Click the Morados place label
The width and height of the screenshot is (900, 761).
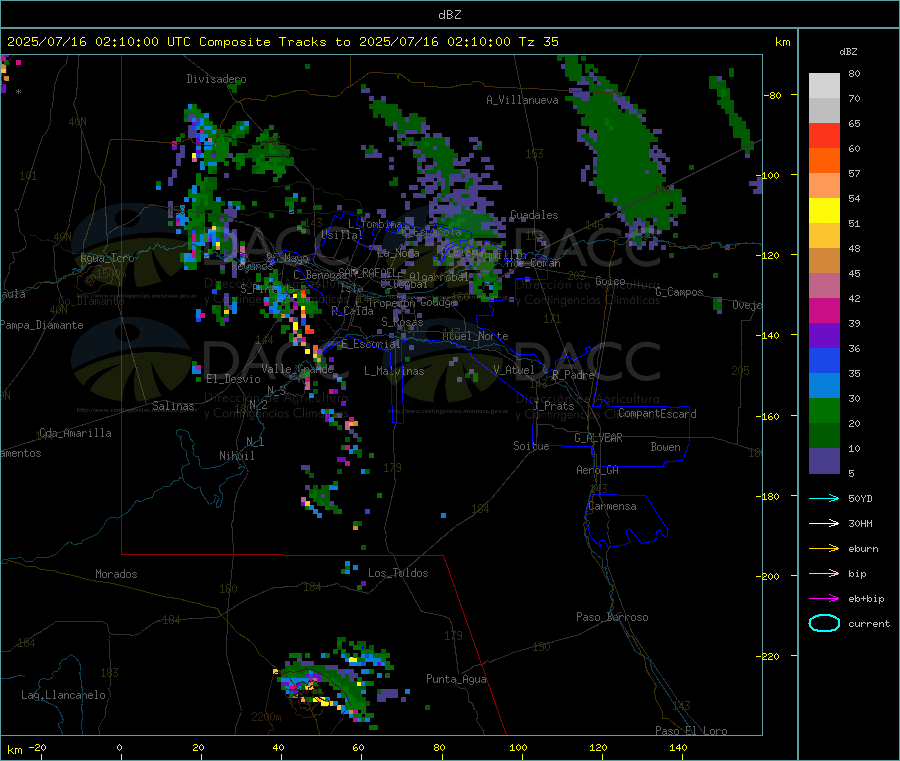tap(116, 574)
